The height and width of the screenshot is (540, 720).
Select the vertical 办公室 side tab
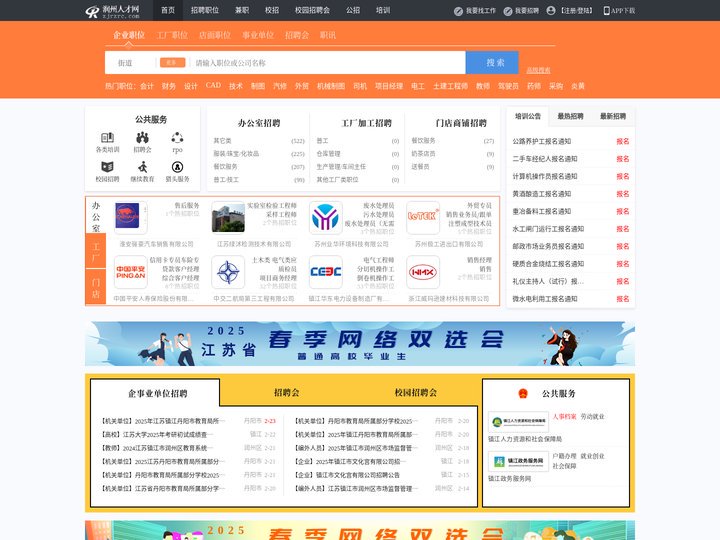coord(96,216)
